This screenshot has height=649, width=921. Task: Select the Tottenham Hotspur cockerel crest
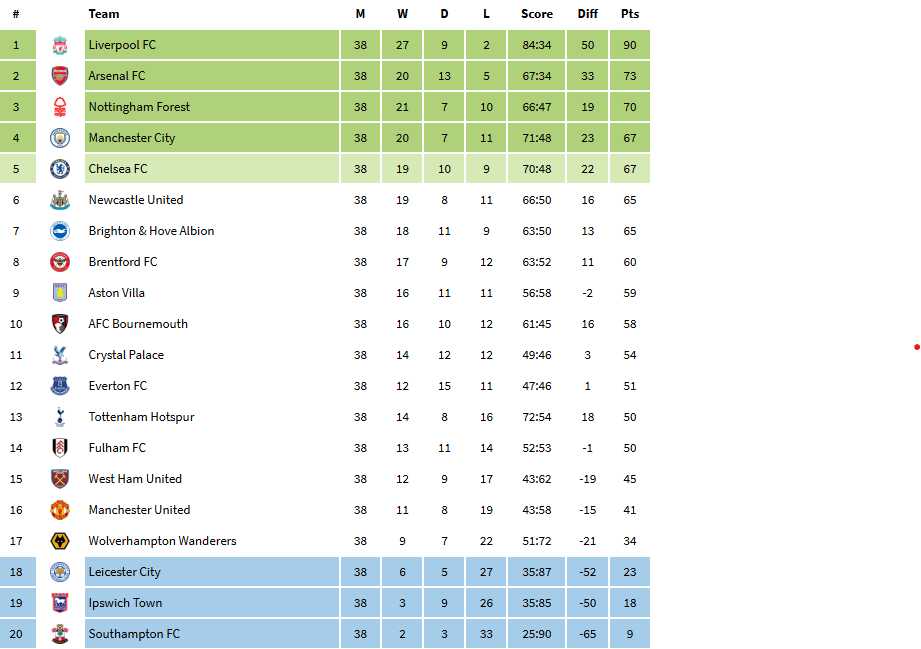[60, 417]
